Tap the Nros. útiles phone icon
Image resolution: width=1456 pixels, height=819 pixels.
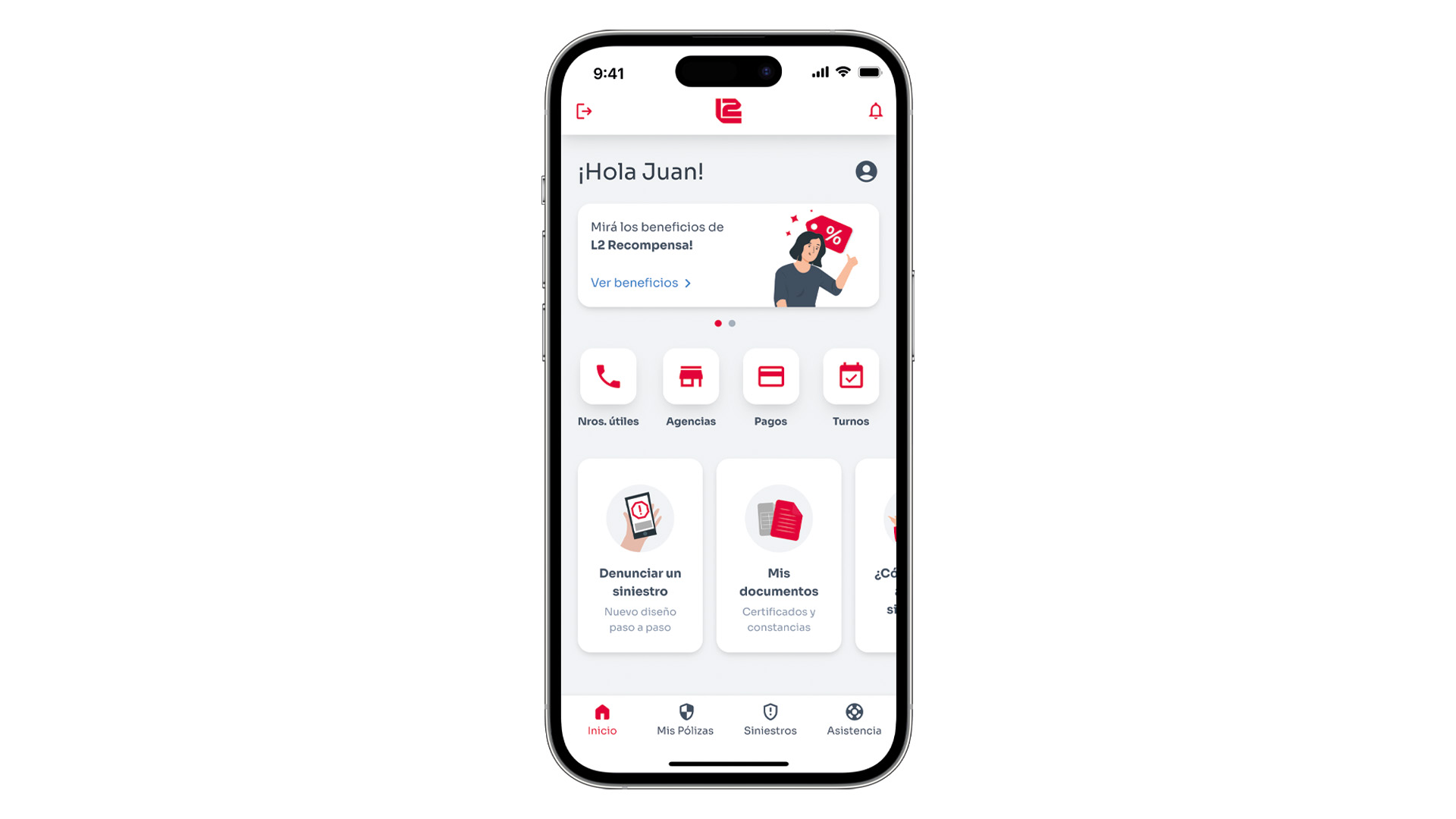[608, 376]
